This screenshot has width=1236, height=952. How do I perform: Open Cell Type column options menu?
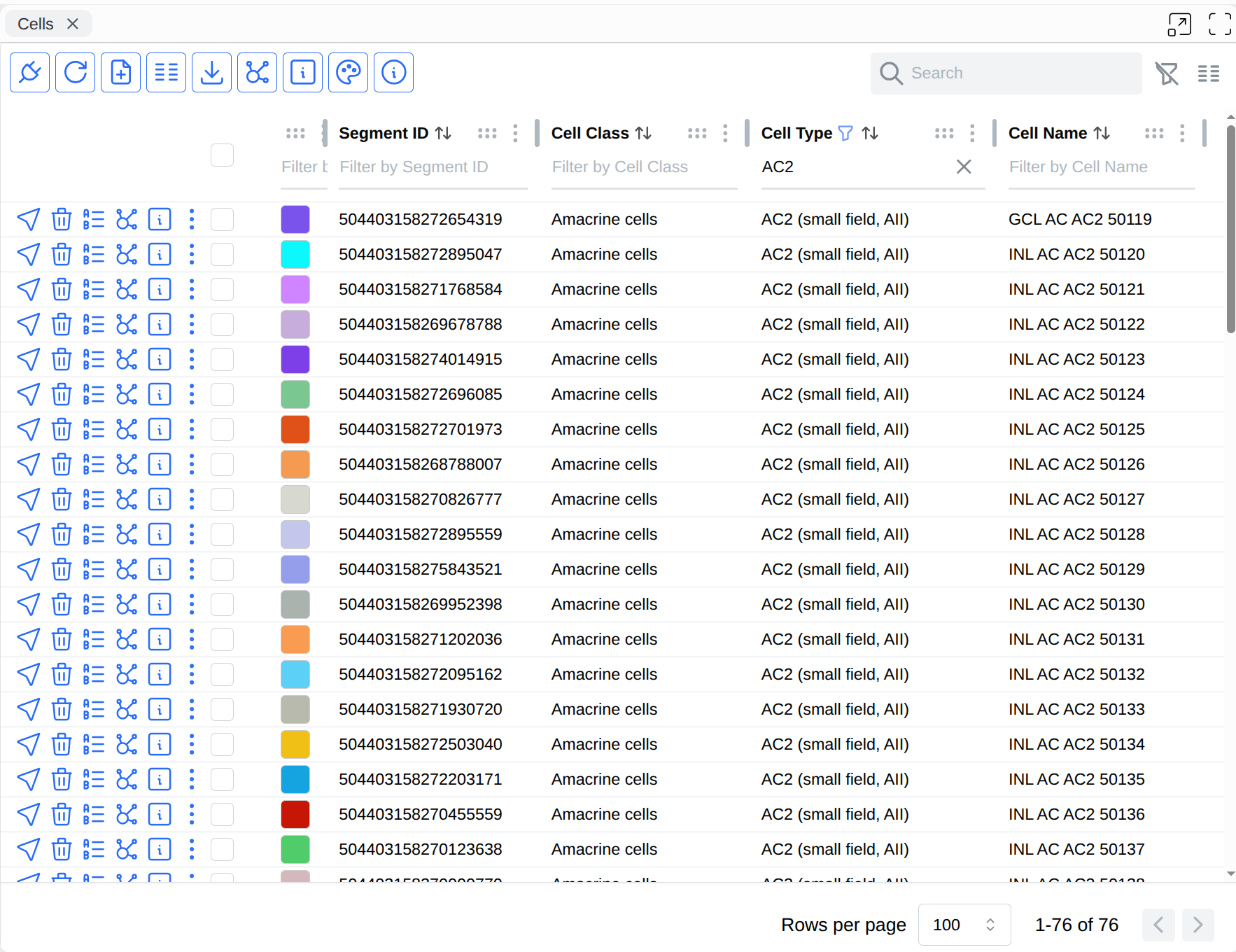972,133
